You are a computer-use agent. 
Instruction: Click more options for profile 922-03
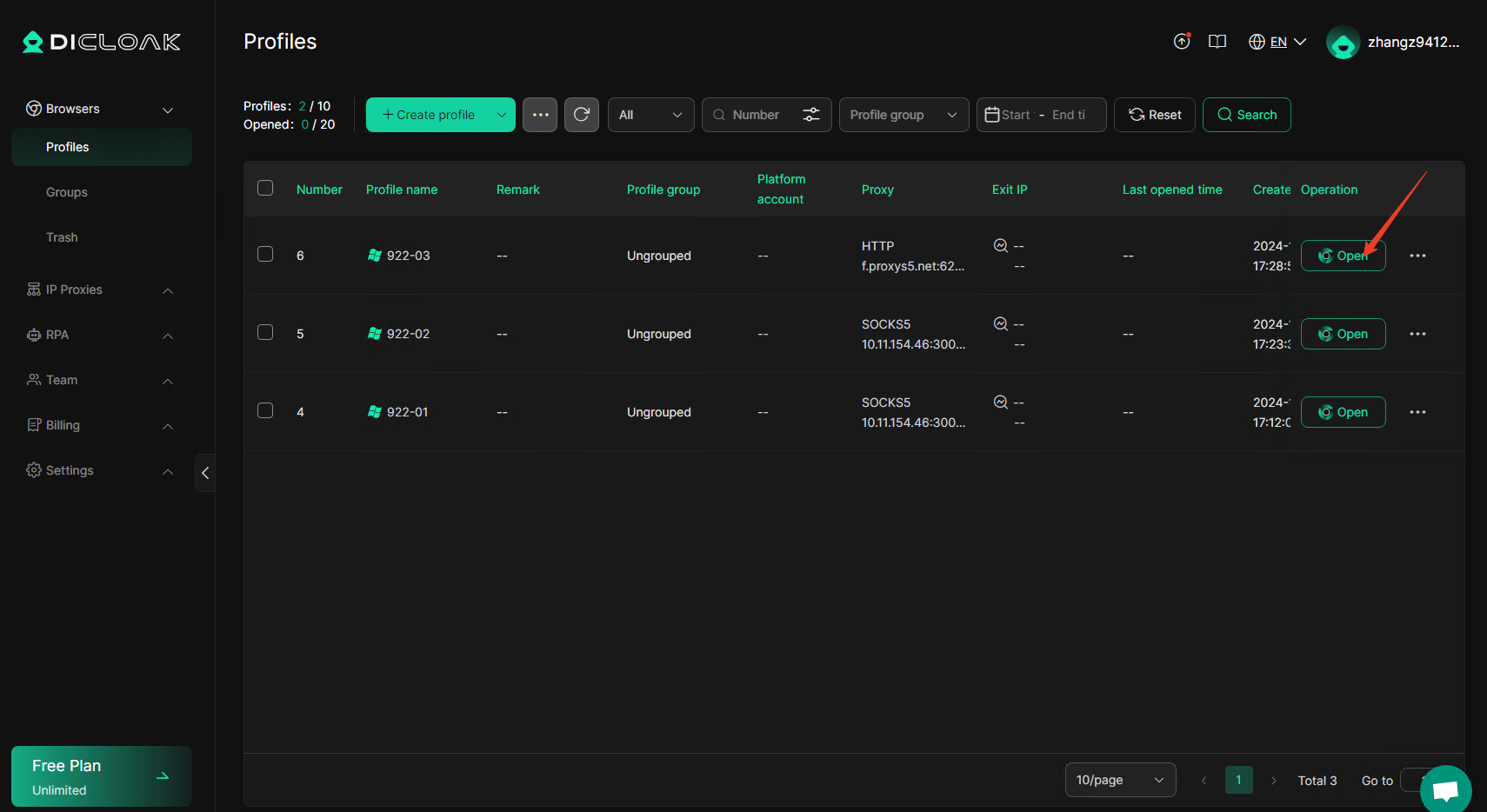click(x=1417, y=256)
